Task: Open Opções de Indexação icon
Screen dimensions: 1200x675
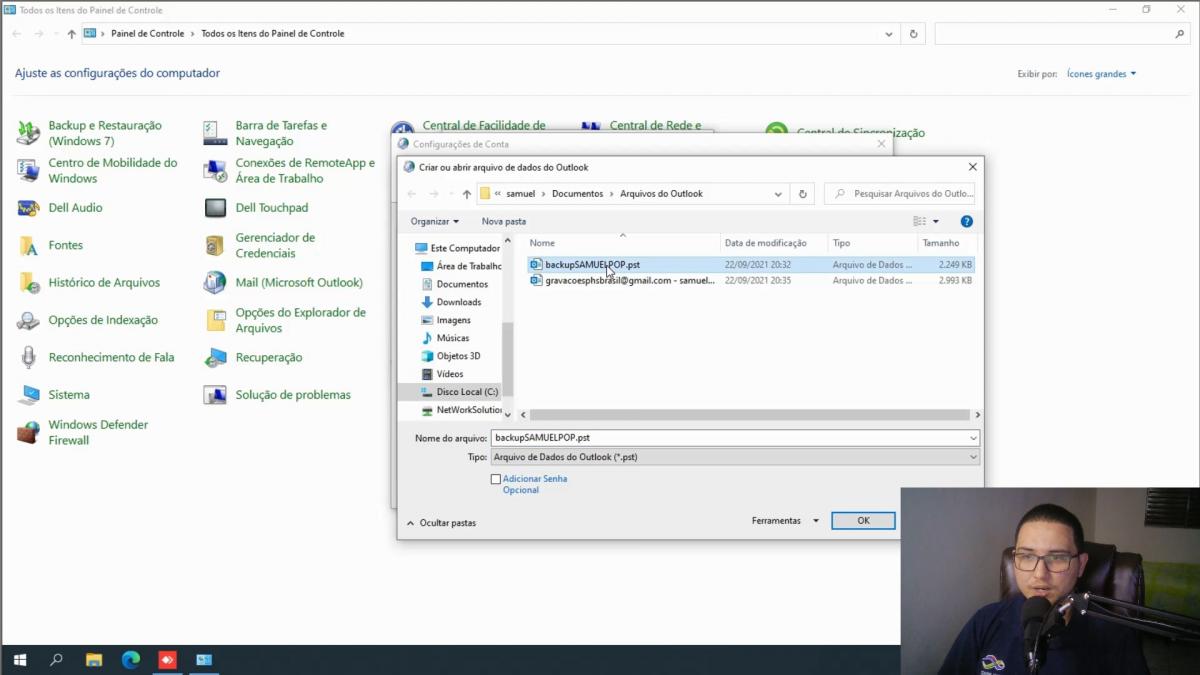Action: [x=29, y=320]
